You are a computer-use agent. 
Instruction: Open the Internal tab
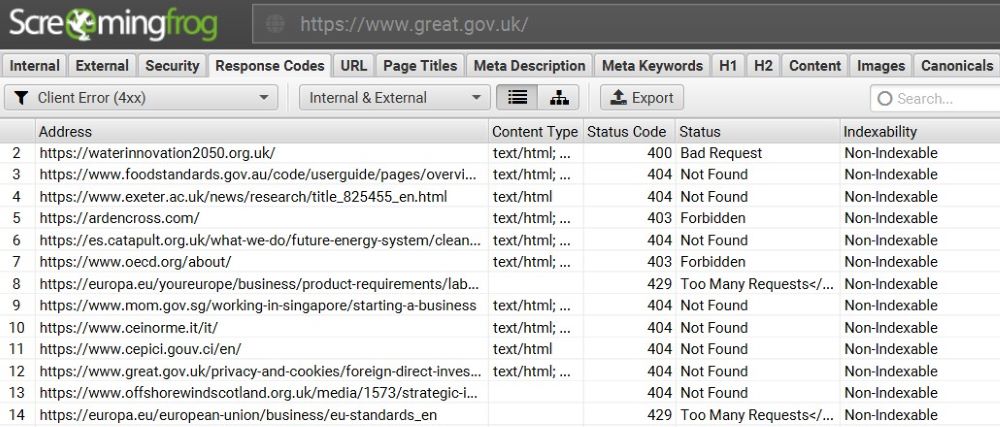click(34, 66)
